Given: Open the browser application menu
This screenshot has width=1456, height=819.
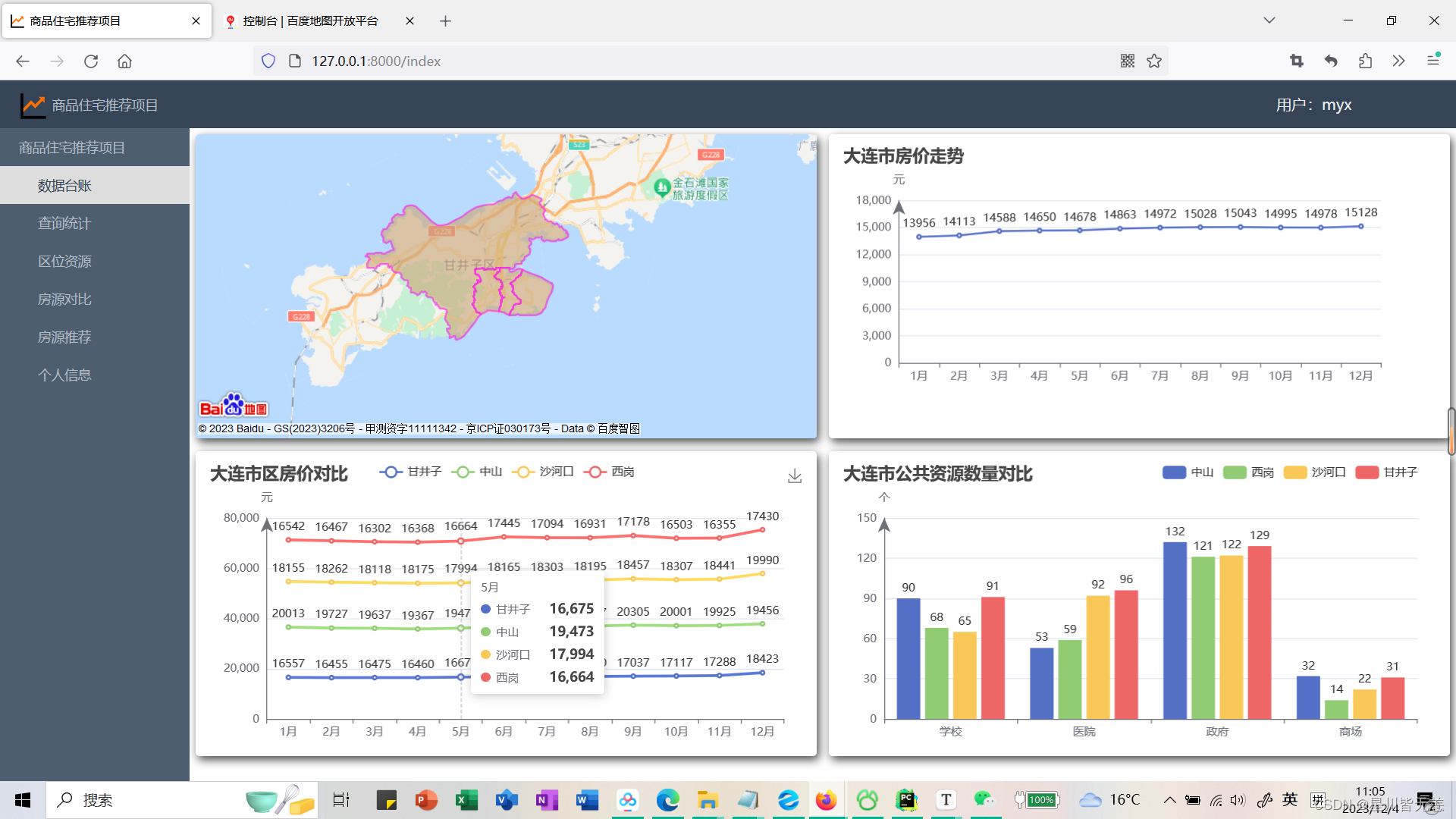Looking at the screenshot, I should [1433, 60].
